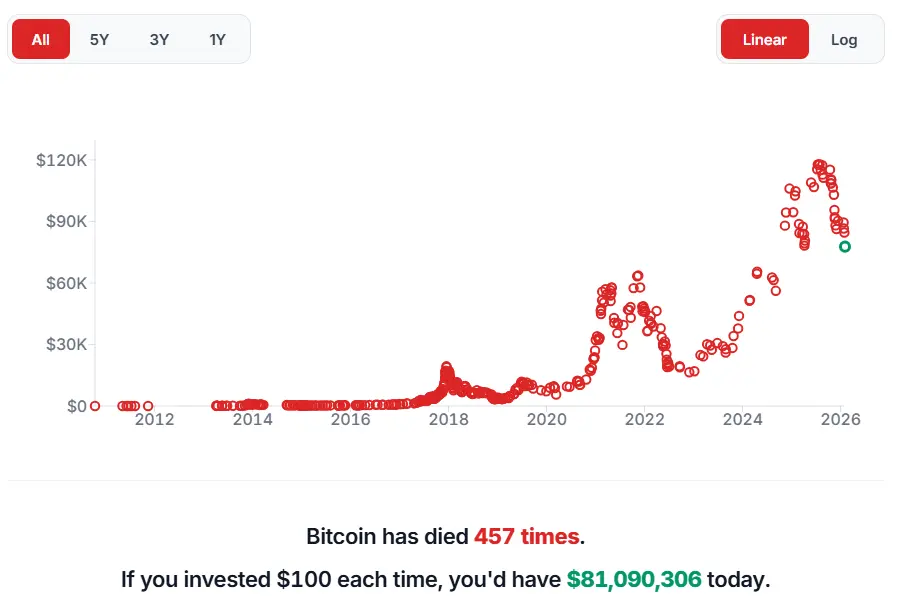The image size is (900, 598).
Task: Click the 2012 x-axis label
Action: tap(155, 420)
